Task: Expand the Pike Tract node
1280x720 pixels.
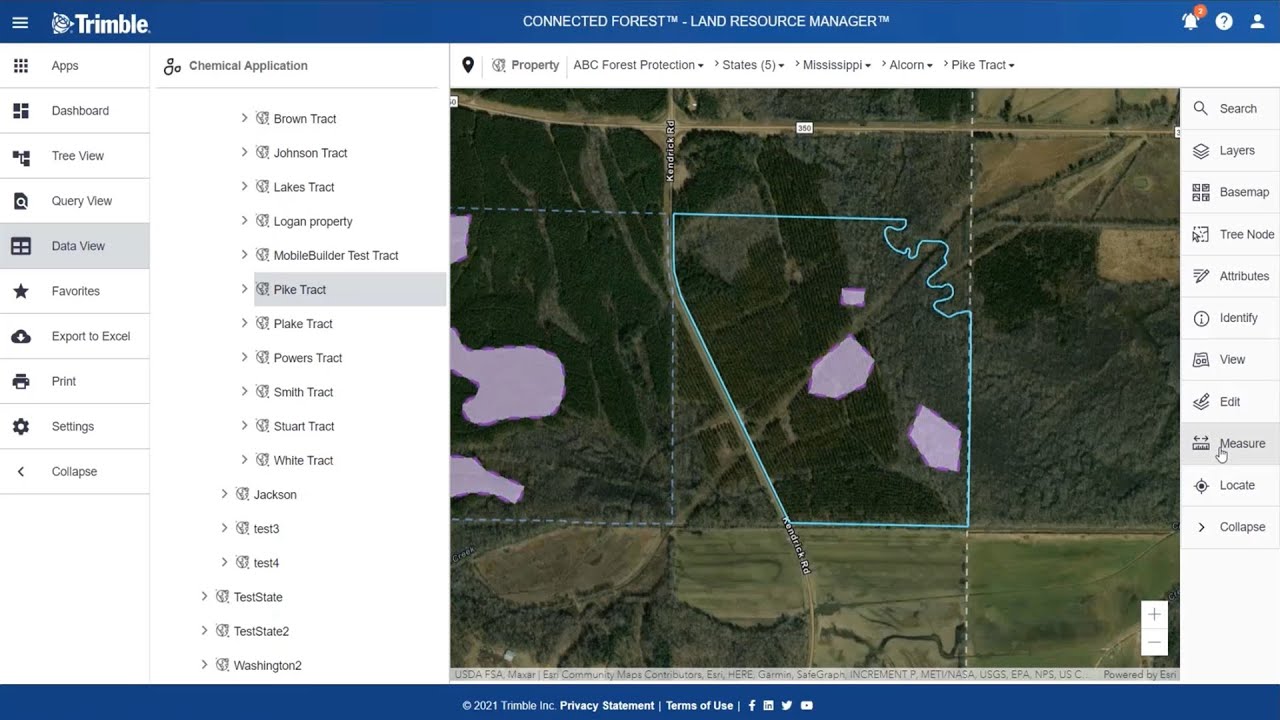Action: click(244, 289)
